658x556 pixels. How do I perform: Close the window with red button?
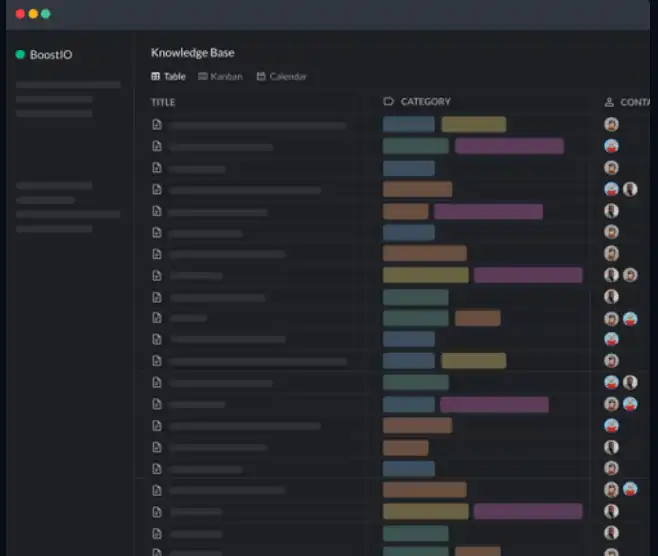click(x=20, y=14)
